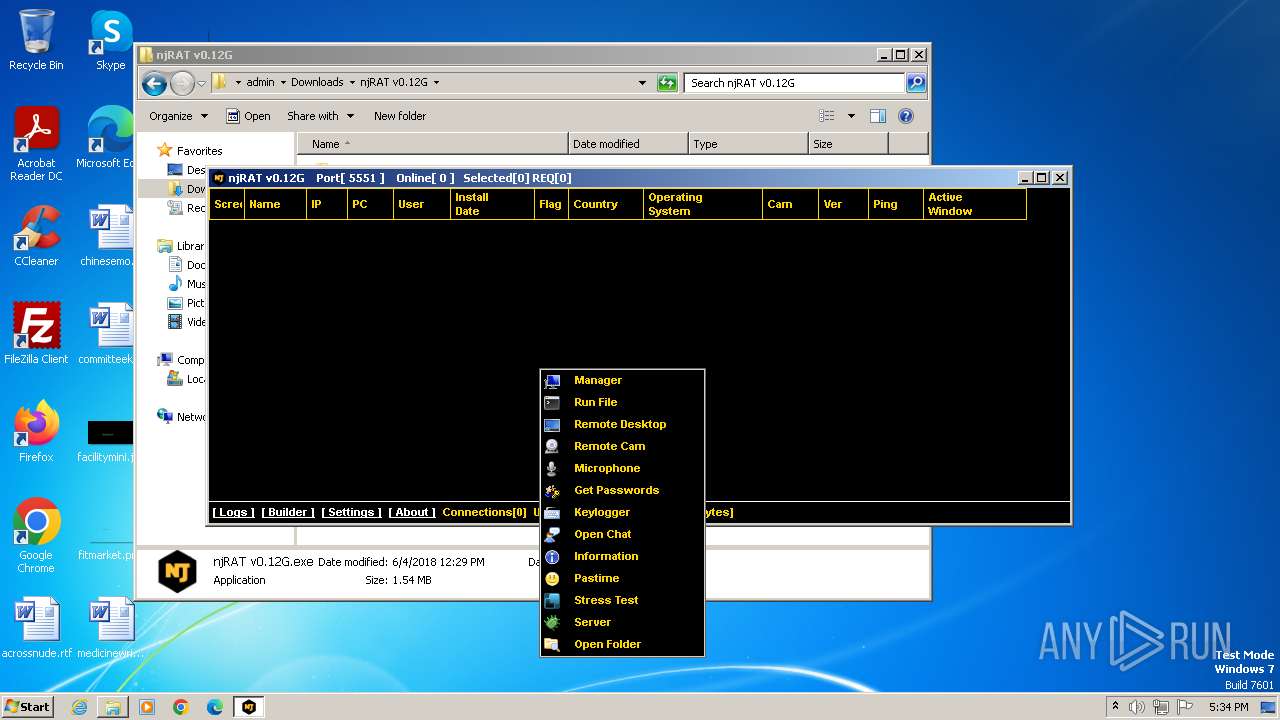
Task: Choose Get Passwords from the context menu
Action: [x=616, y=490]
